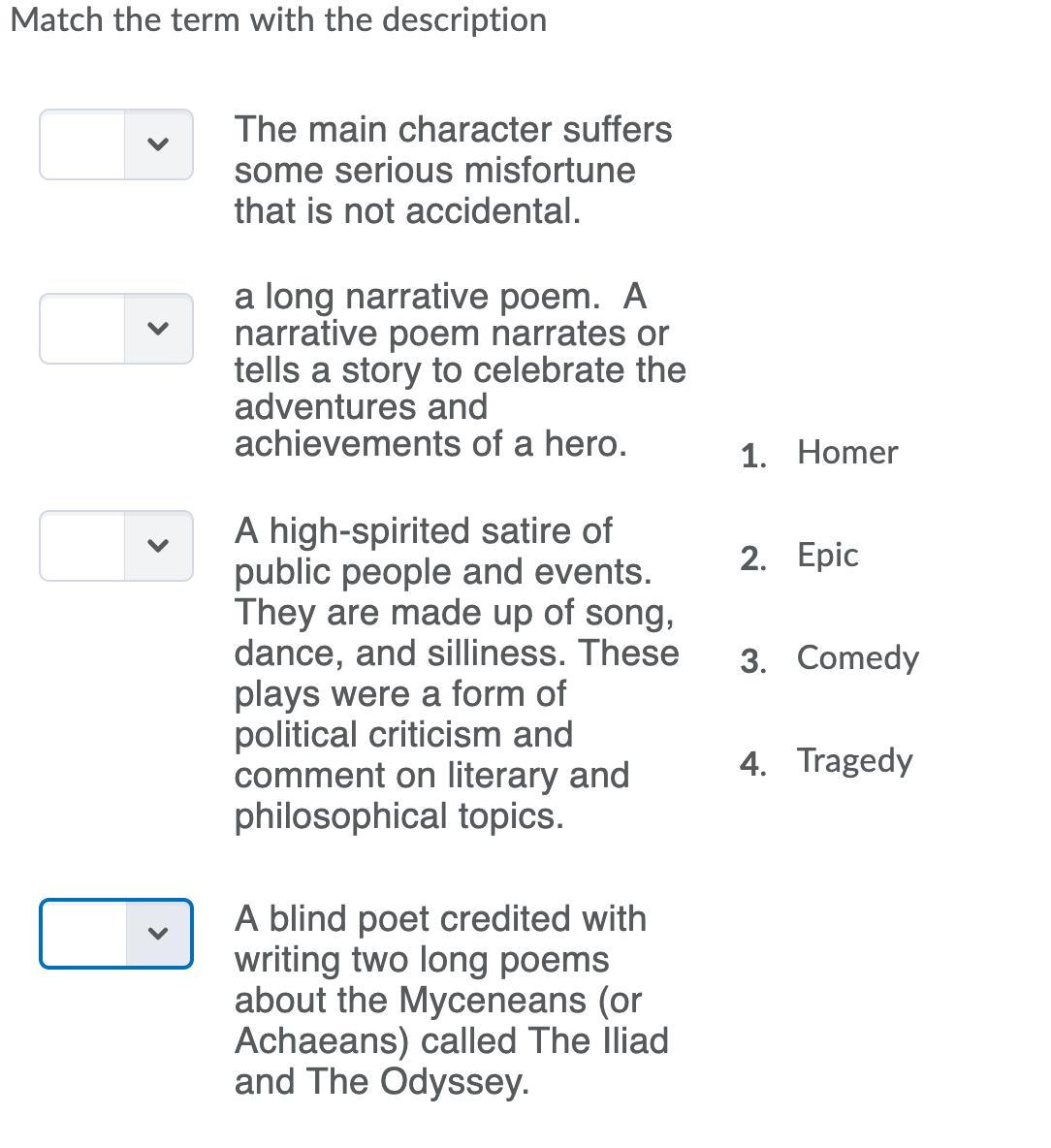Click the 'Epic' answer option
1051x1148 pixels.
coord(827,556)
